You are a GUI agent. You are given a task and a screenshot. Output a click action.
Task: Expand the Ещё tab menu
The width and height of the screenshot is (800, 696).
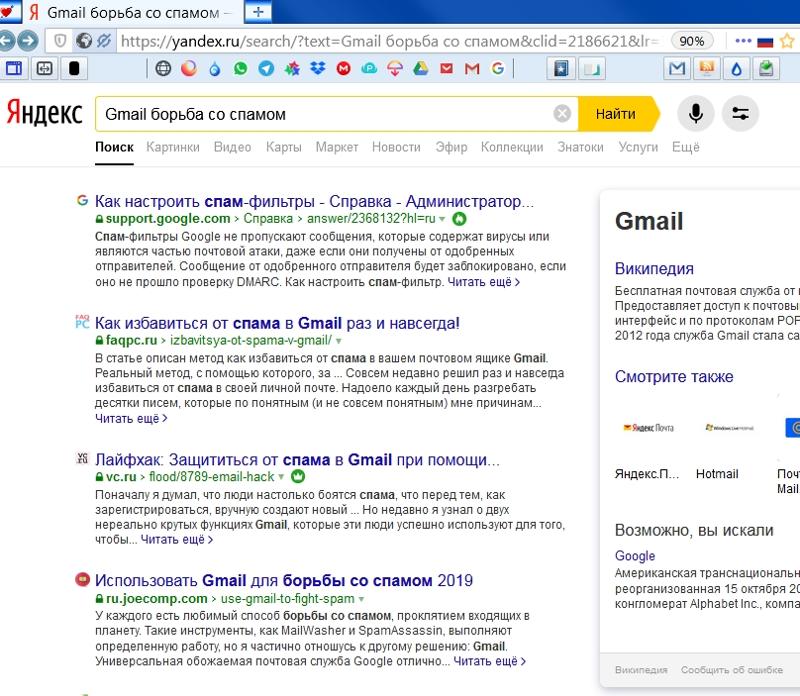tap(686, 147)
